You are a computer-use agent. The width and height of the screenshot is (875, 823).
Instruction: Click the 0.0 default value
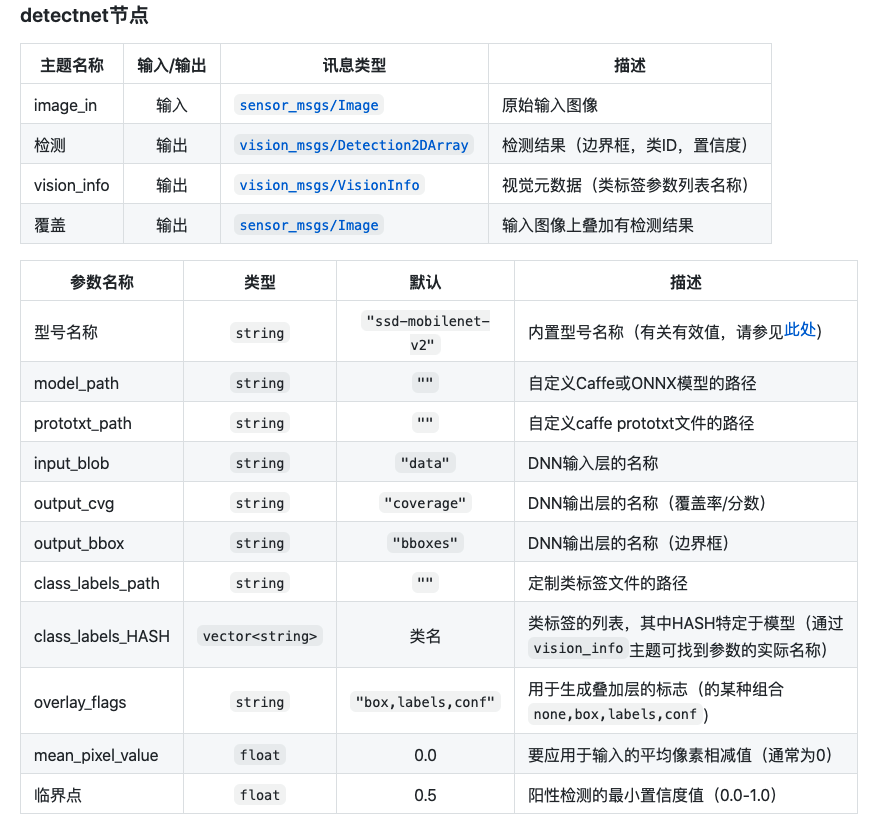pos(425,755)
